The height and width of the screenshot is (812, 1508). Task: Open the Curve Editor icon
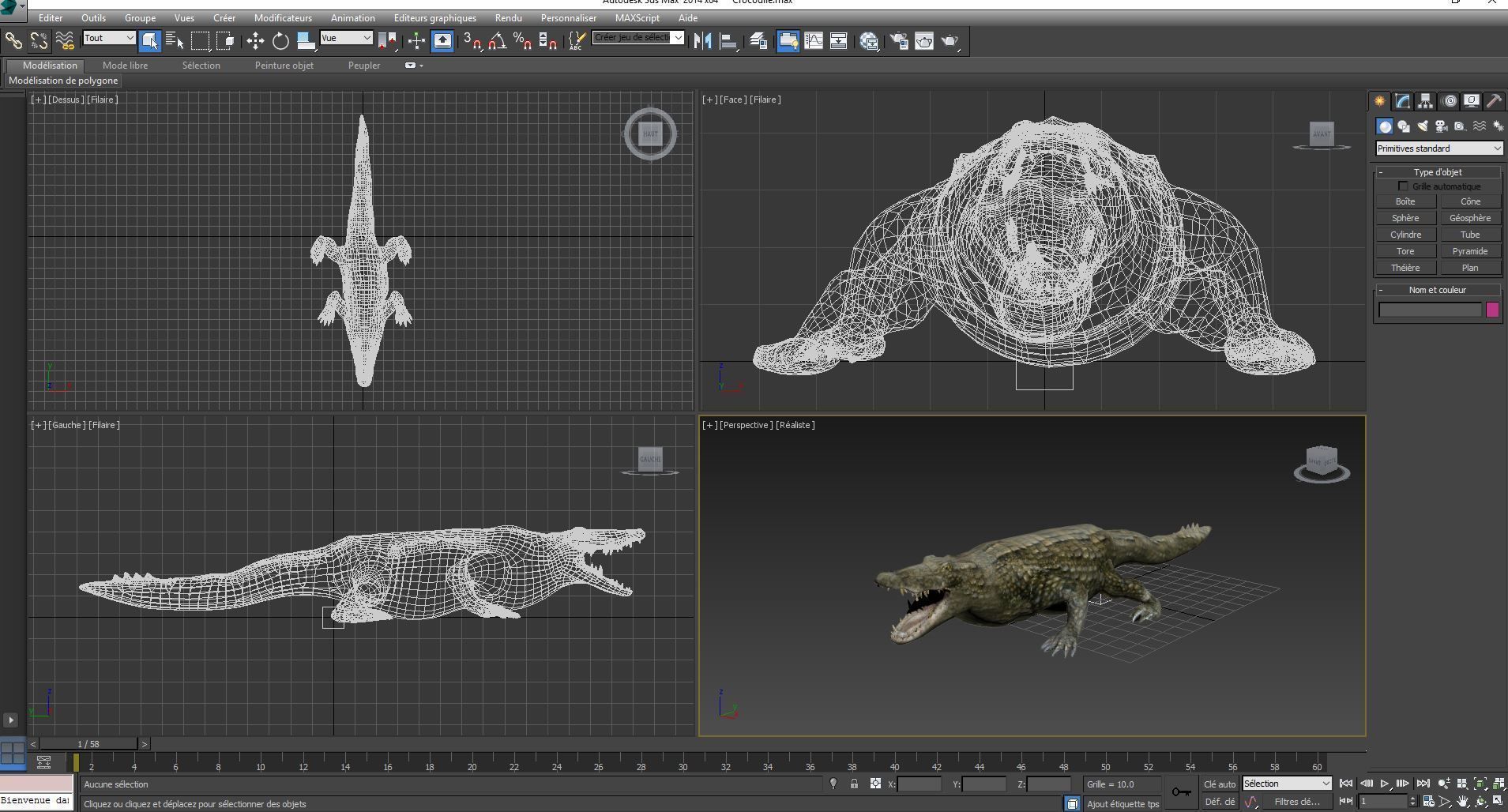click(813, 40)
